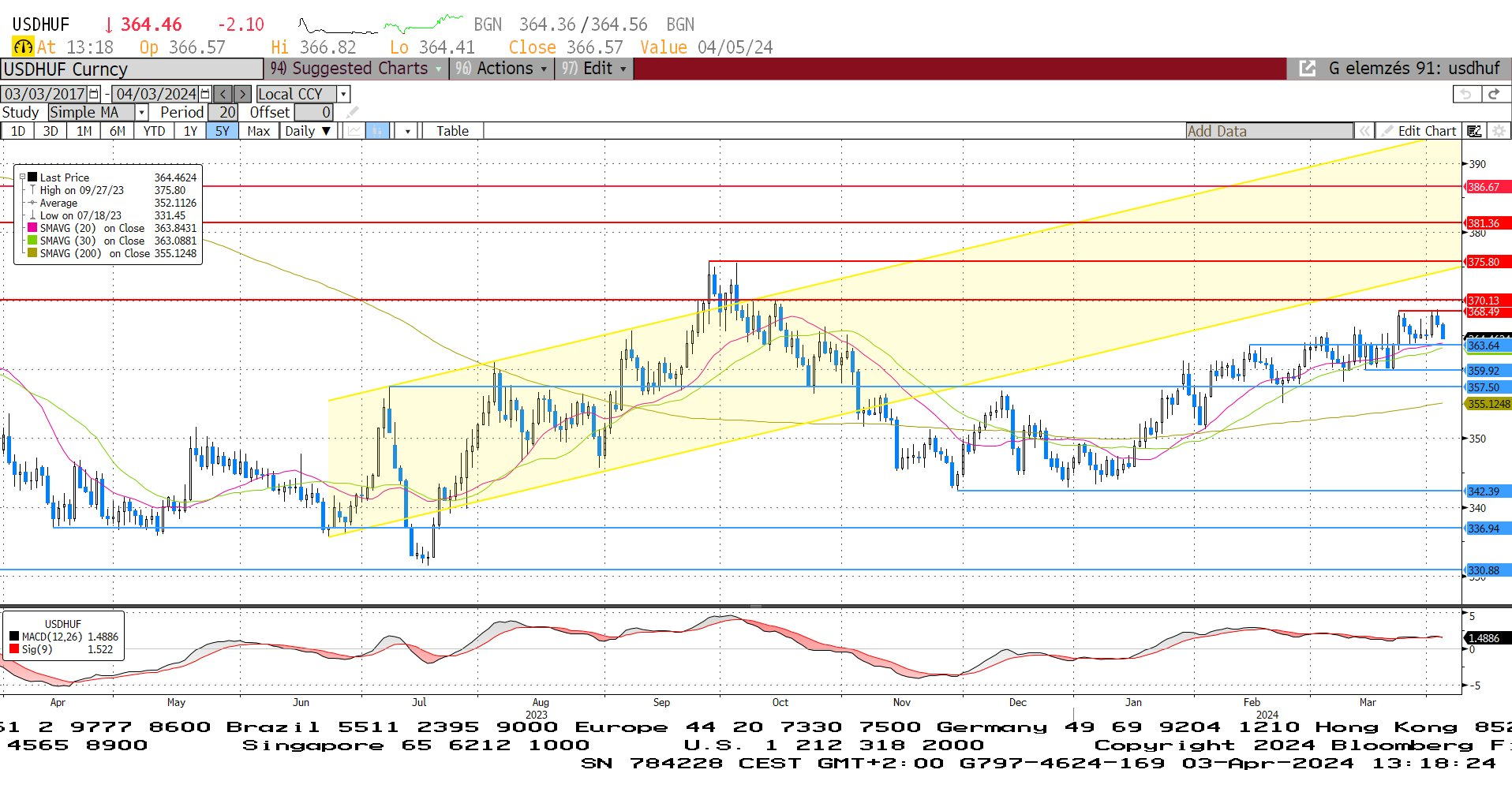
Task: Open the start date calendar picker icon
Action: pyautogui.click(x=95, y=94)
